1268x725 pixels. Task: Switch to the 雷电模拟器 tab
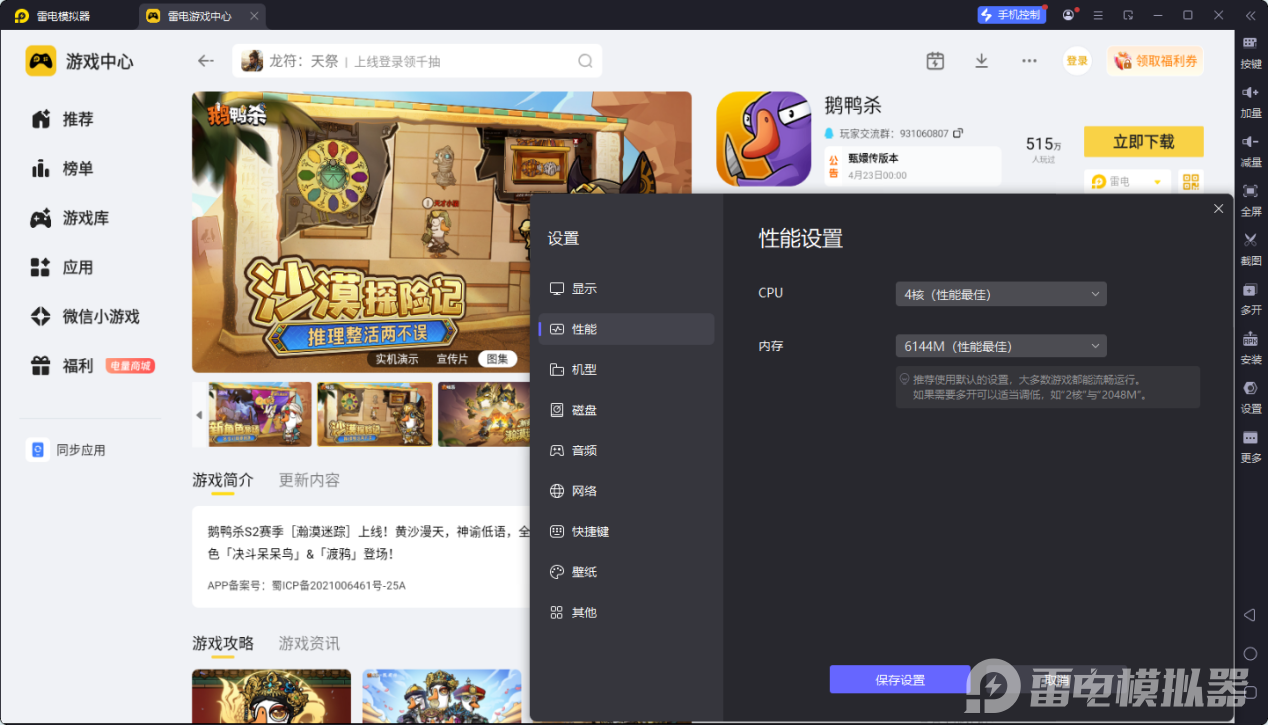[x=63, y=16]
